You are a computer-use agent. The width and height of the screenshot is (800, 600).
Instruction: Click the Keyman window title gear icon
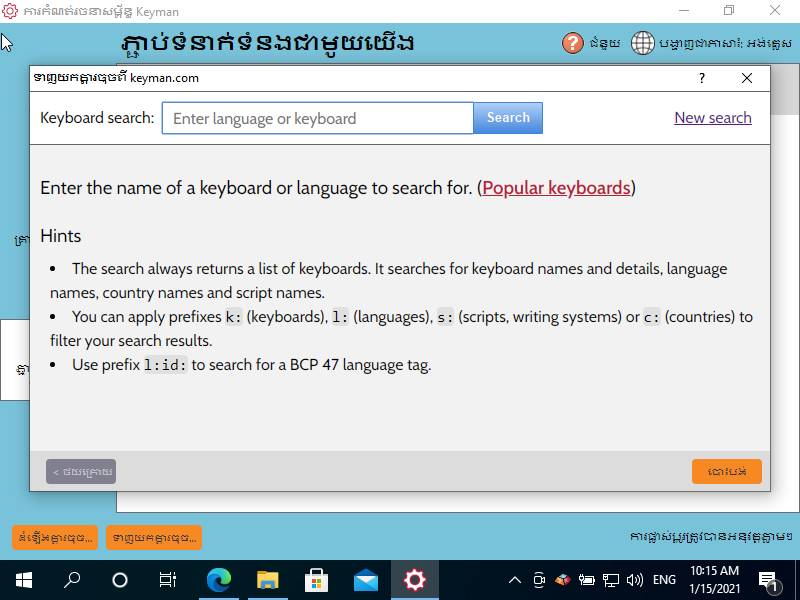pyautogui.click(x=10, y=11)
